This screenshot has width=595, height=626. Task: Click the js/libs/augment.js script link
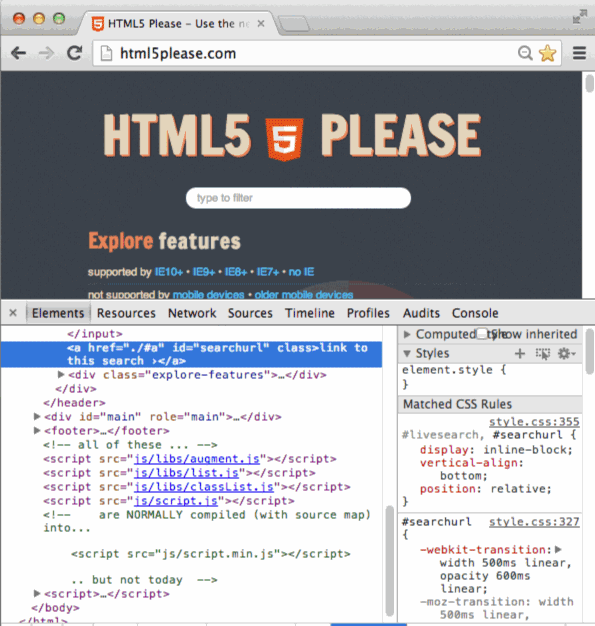[197, 459]
